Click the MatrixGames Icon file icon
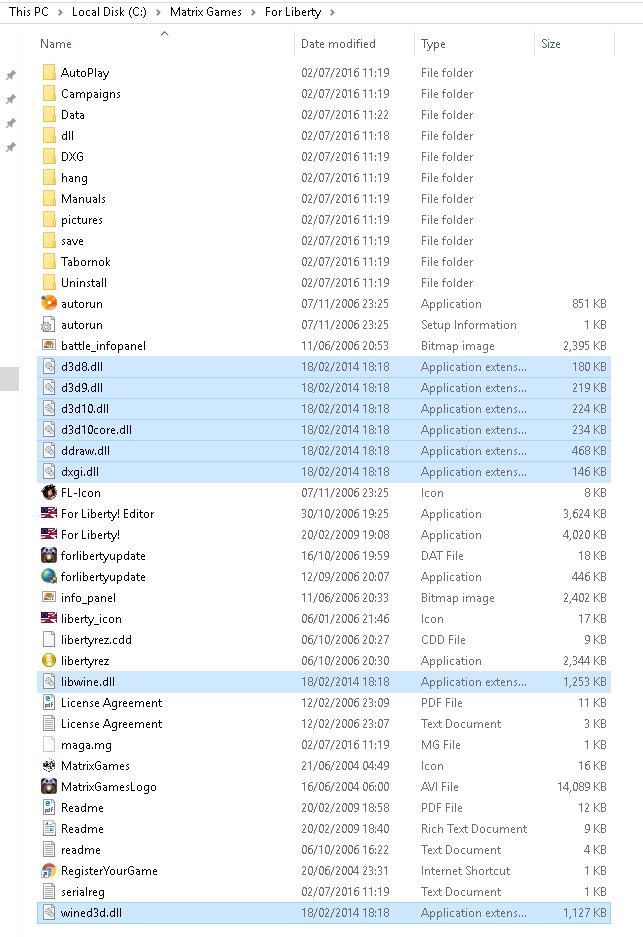Screen dimensions: 643x937 tap(49, 765)
